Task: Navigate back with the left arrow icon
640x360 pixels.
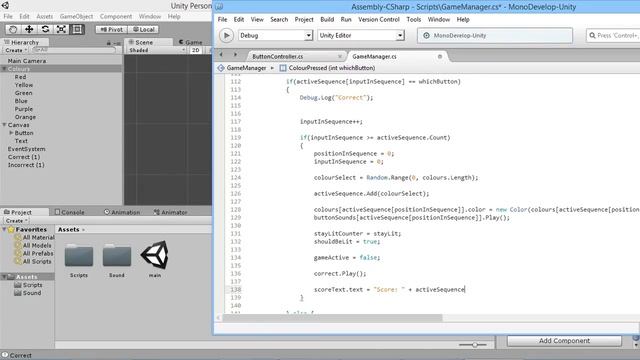Action: point(221,55)
